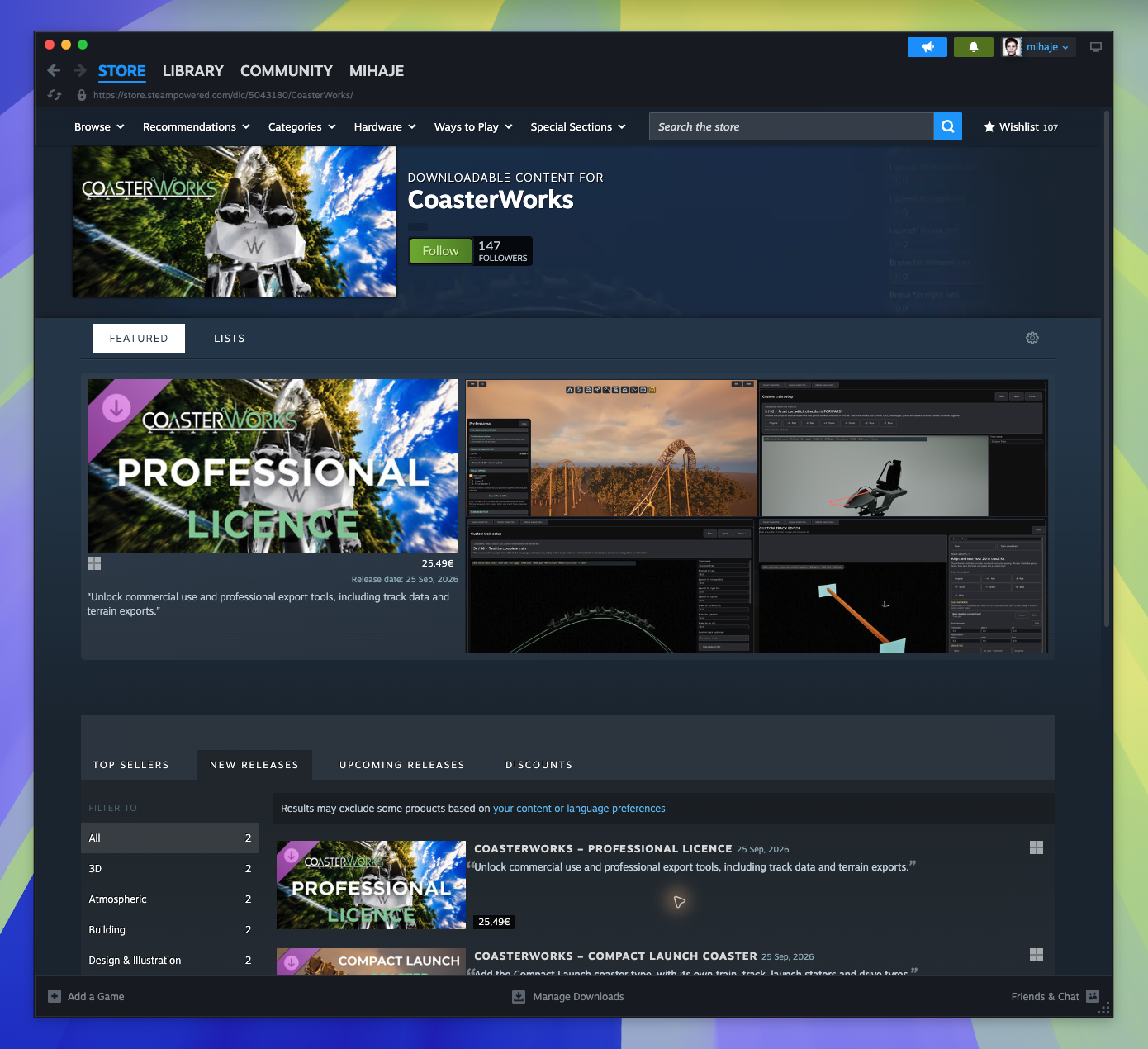Viewport: 1148px width, 1049px height.
Task: Open the featured roller coaster landscape screenshot
Action: point(611,449)
